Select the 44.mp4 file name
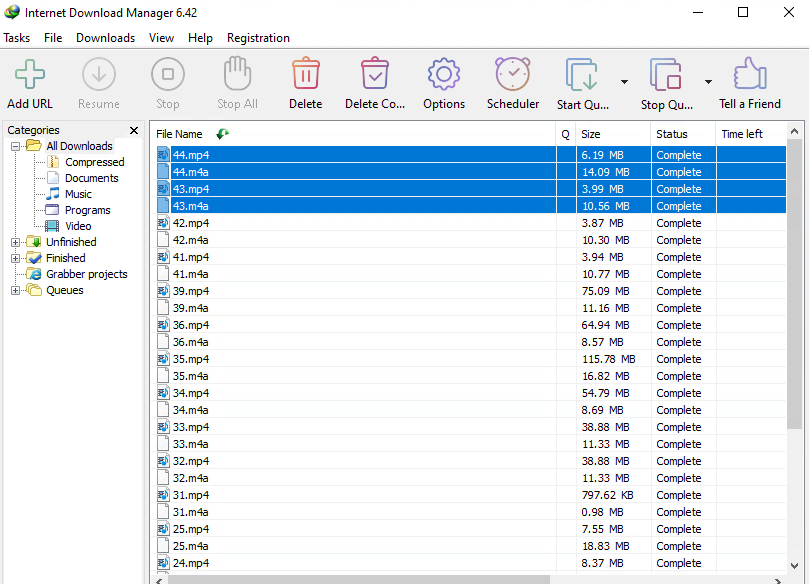The height and width of the screenshot is (584, 809). coord(191,155)
